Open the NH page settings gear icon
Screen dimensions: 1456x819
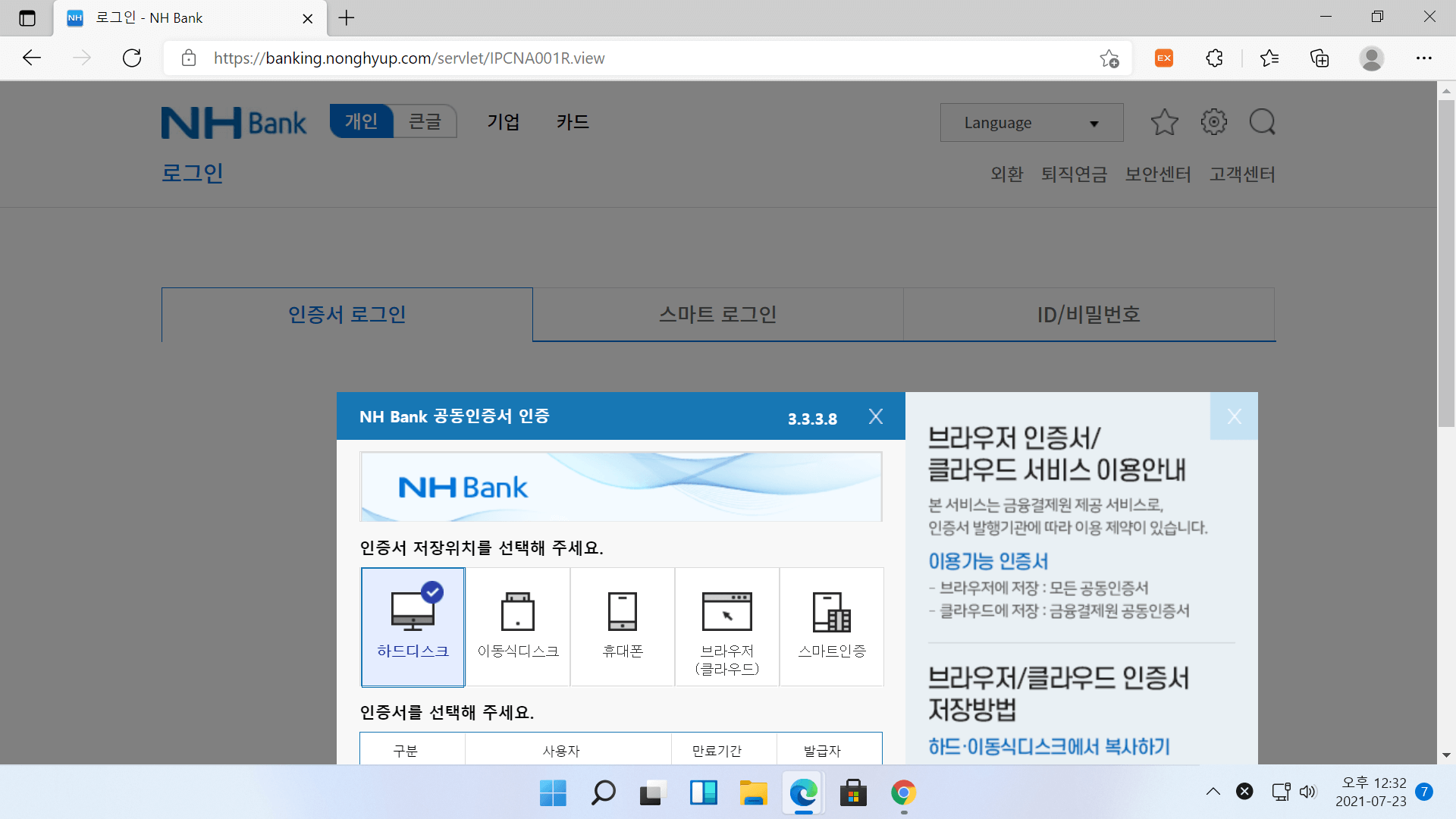point(1213,122)
